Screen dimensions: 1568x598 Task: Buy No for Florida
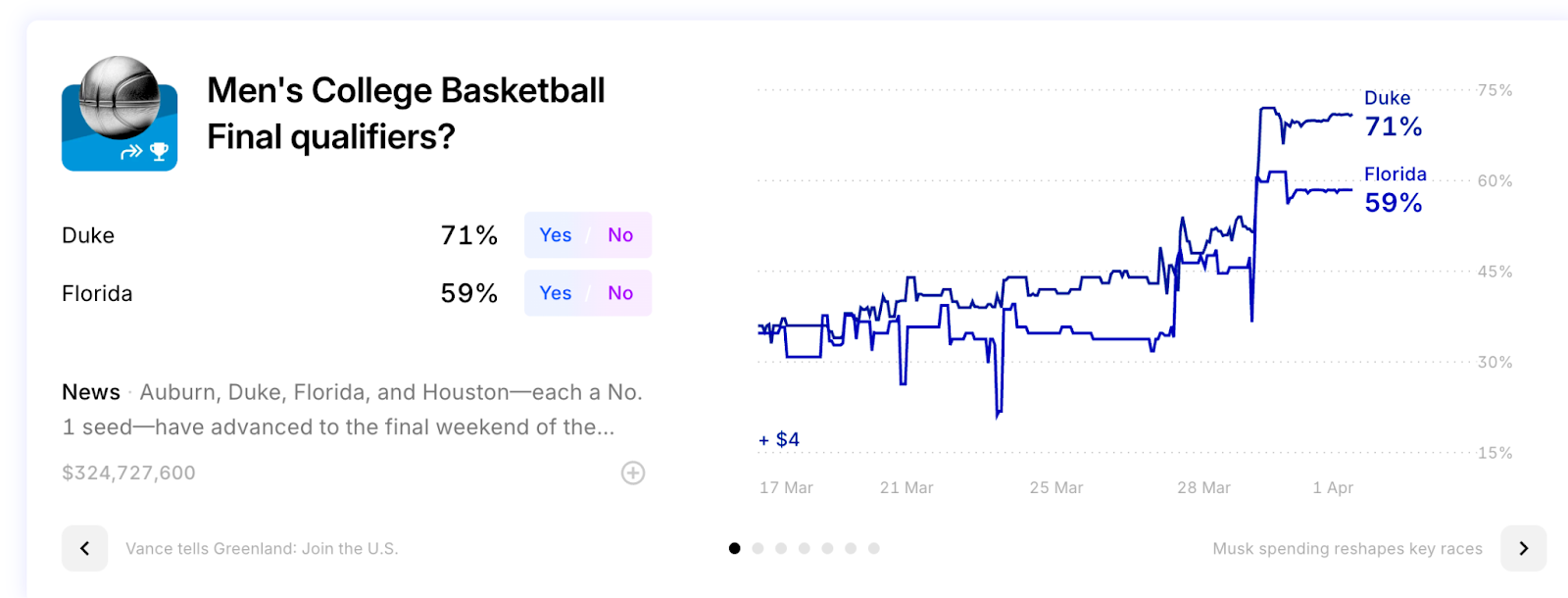pyautogui.click(x=620, y=293)
